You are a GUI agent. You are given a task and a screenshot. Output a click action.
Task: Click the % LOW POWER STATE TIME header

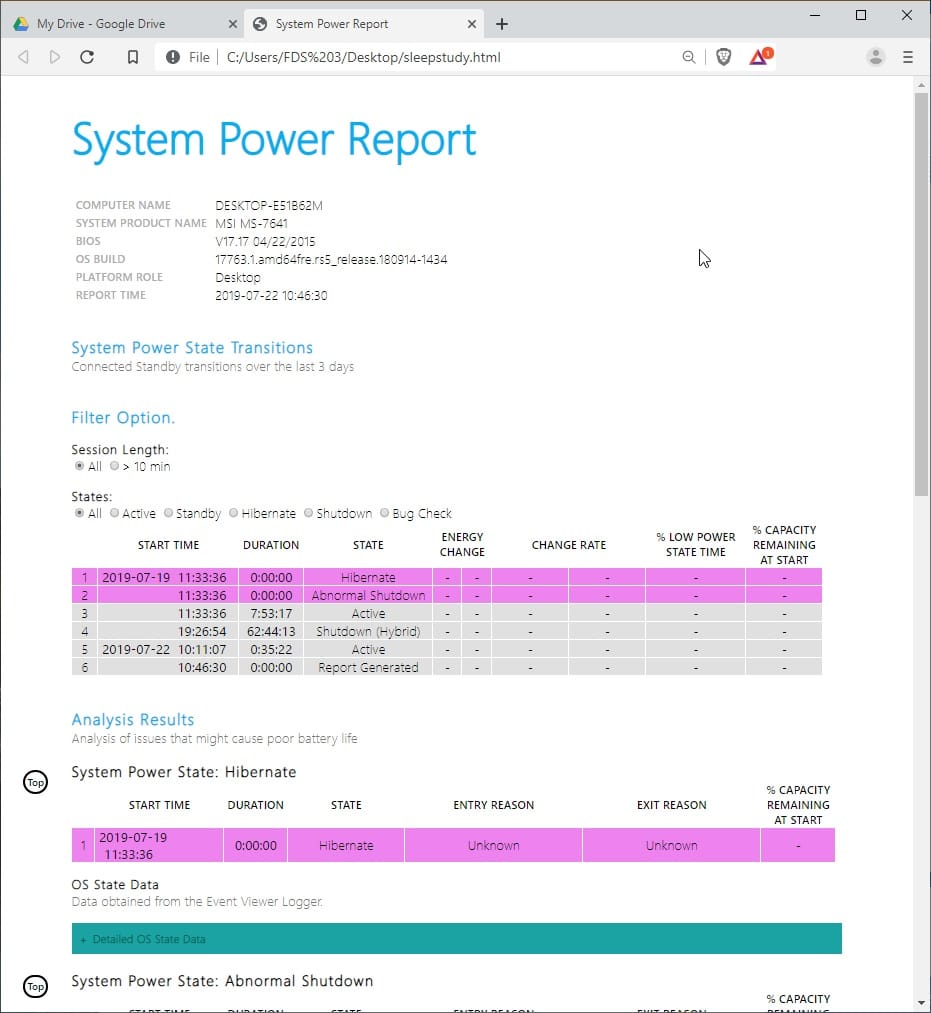pyautogui.click(x=696, y=545)
